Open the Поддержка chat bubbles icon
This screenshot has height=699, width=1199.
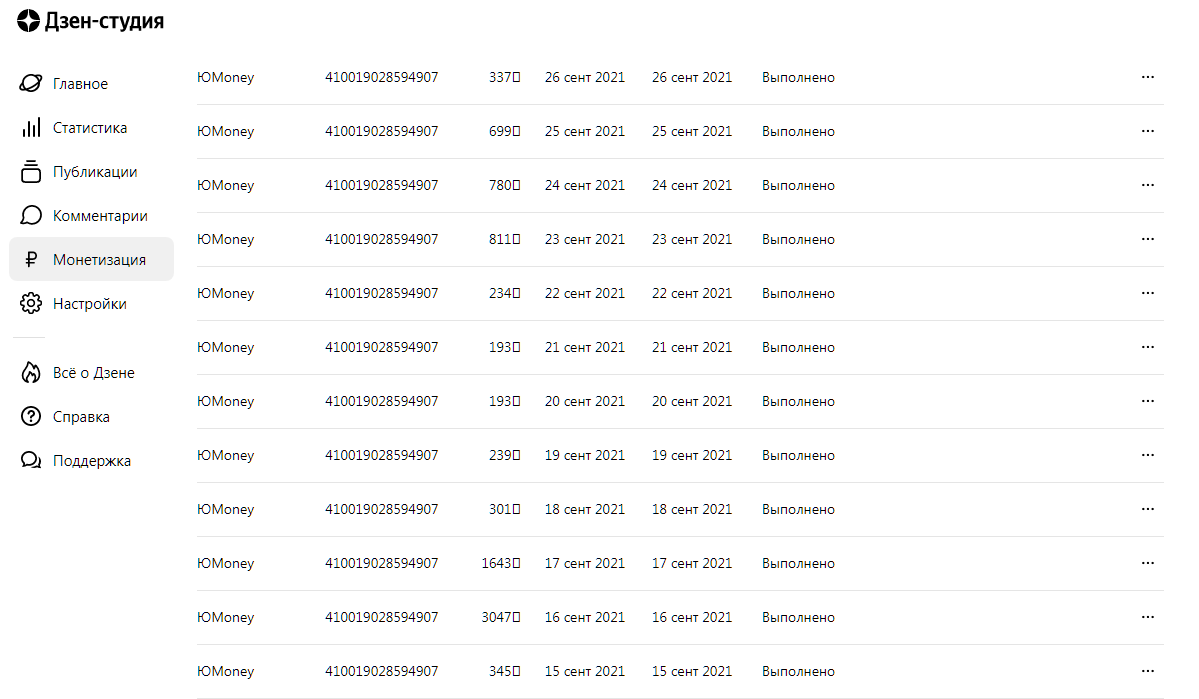31,461
